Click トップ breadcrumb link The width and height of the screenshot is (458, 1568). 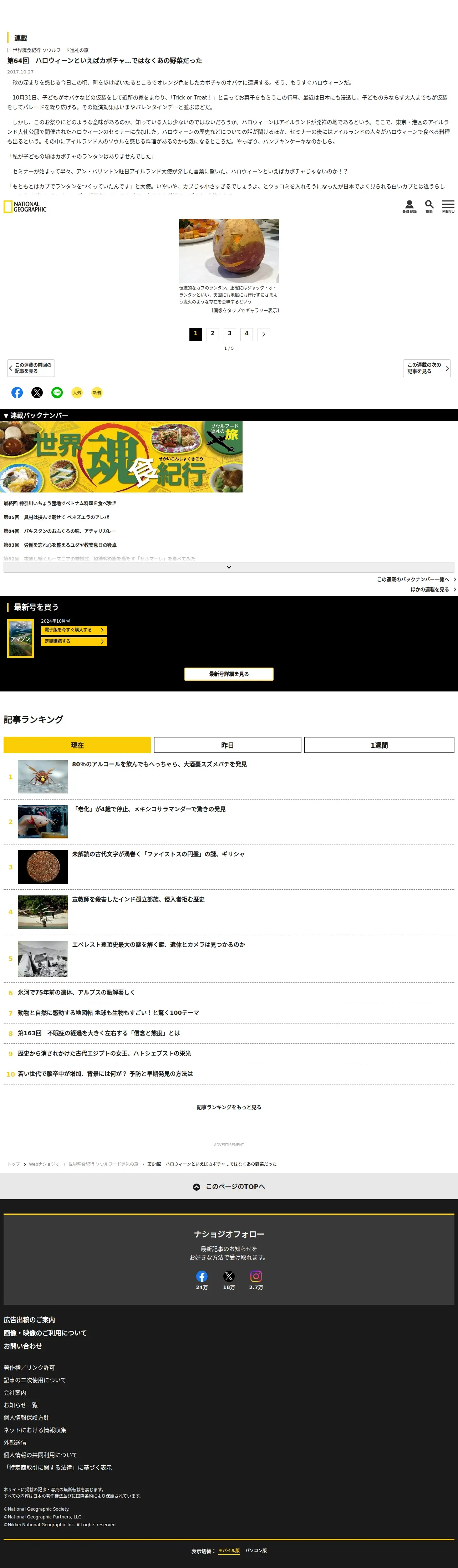14,1164
